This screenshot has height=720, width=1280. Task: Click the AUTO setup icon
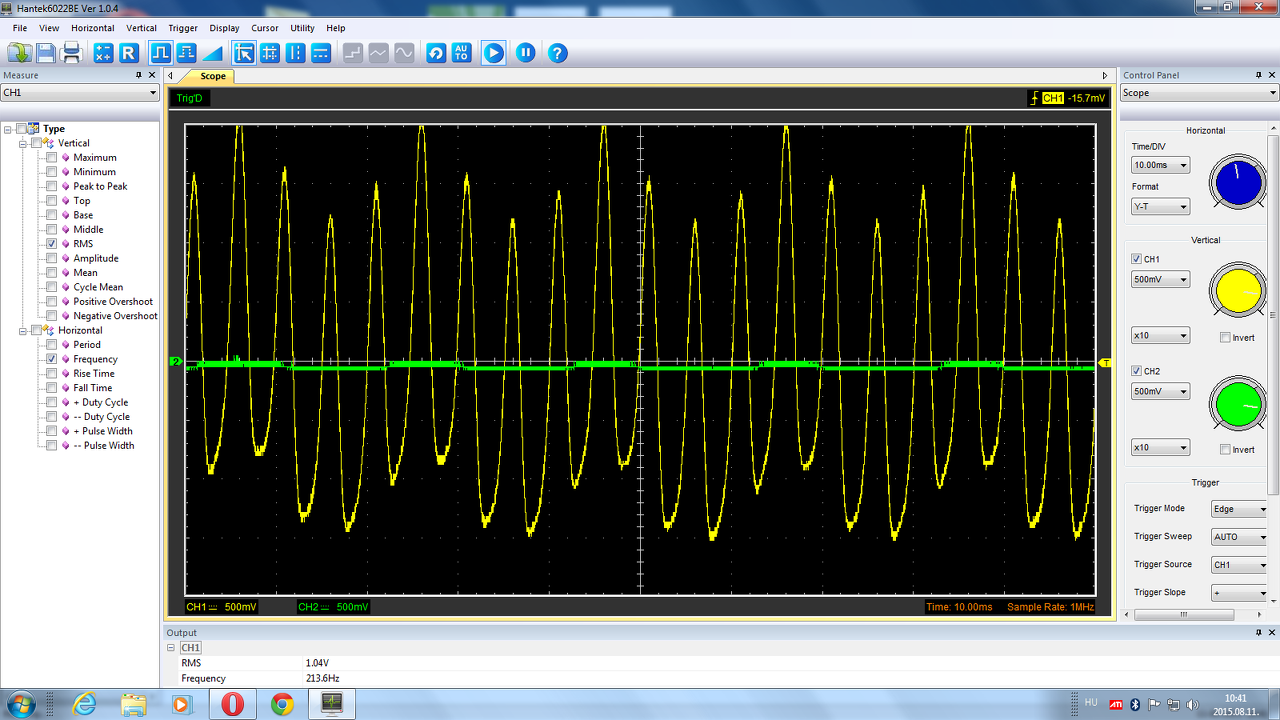pos(461,53)
